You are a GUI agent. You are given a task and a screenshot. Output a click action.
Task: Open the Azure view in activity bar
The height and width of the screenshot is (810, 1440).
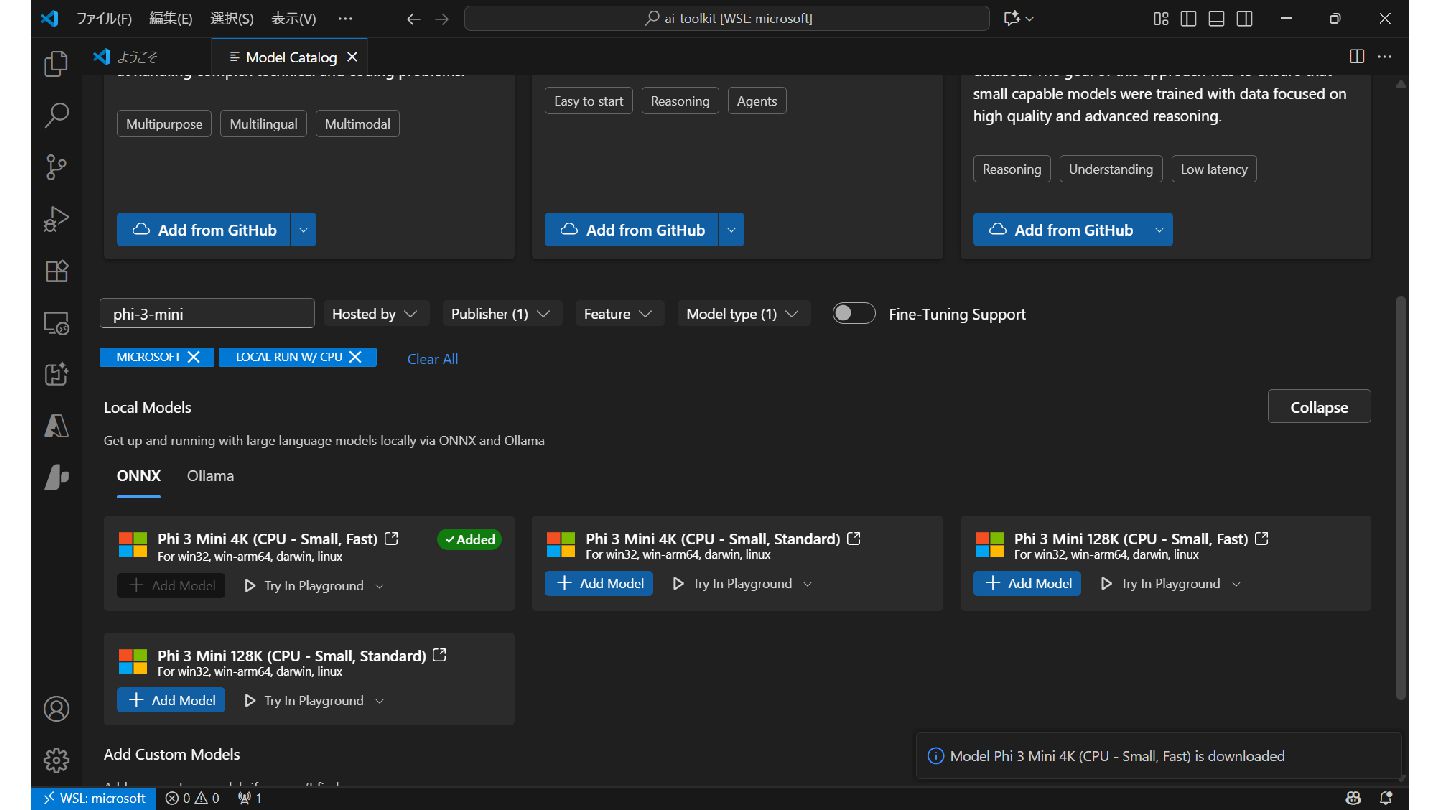pos(56,426)
